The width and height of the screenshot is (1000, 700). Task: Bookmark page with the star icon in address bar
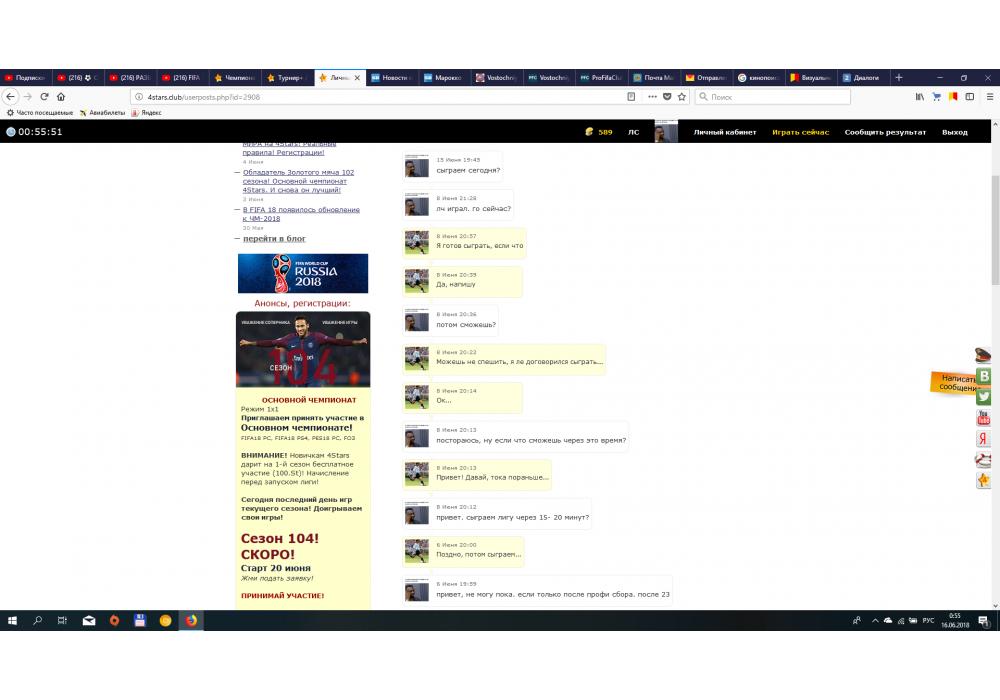(x=682, y=97)
